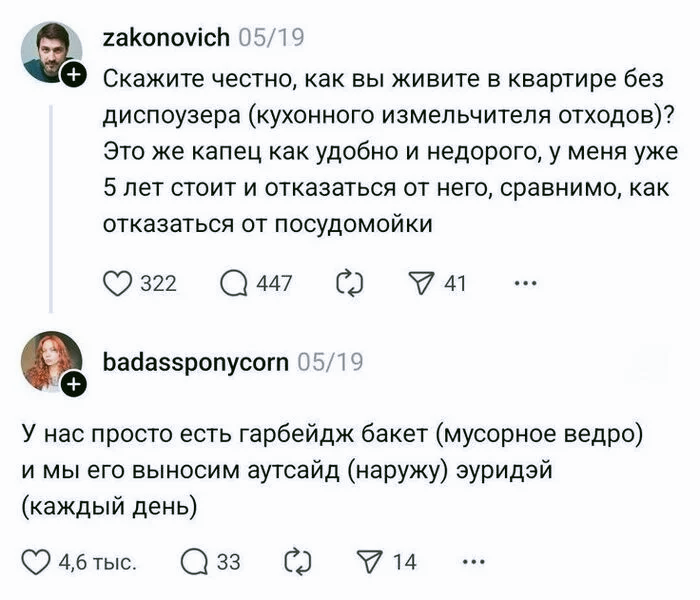The height and width of the screenshot is (600, 700).
Task: Open more options on badassponycorn's reply
Action: click(474, 562)
